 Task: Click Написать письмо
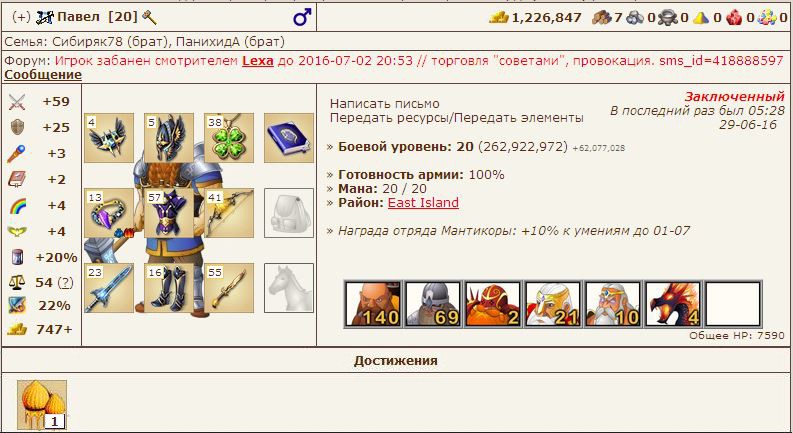384,104
